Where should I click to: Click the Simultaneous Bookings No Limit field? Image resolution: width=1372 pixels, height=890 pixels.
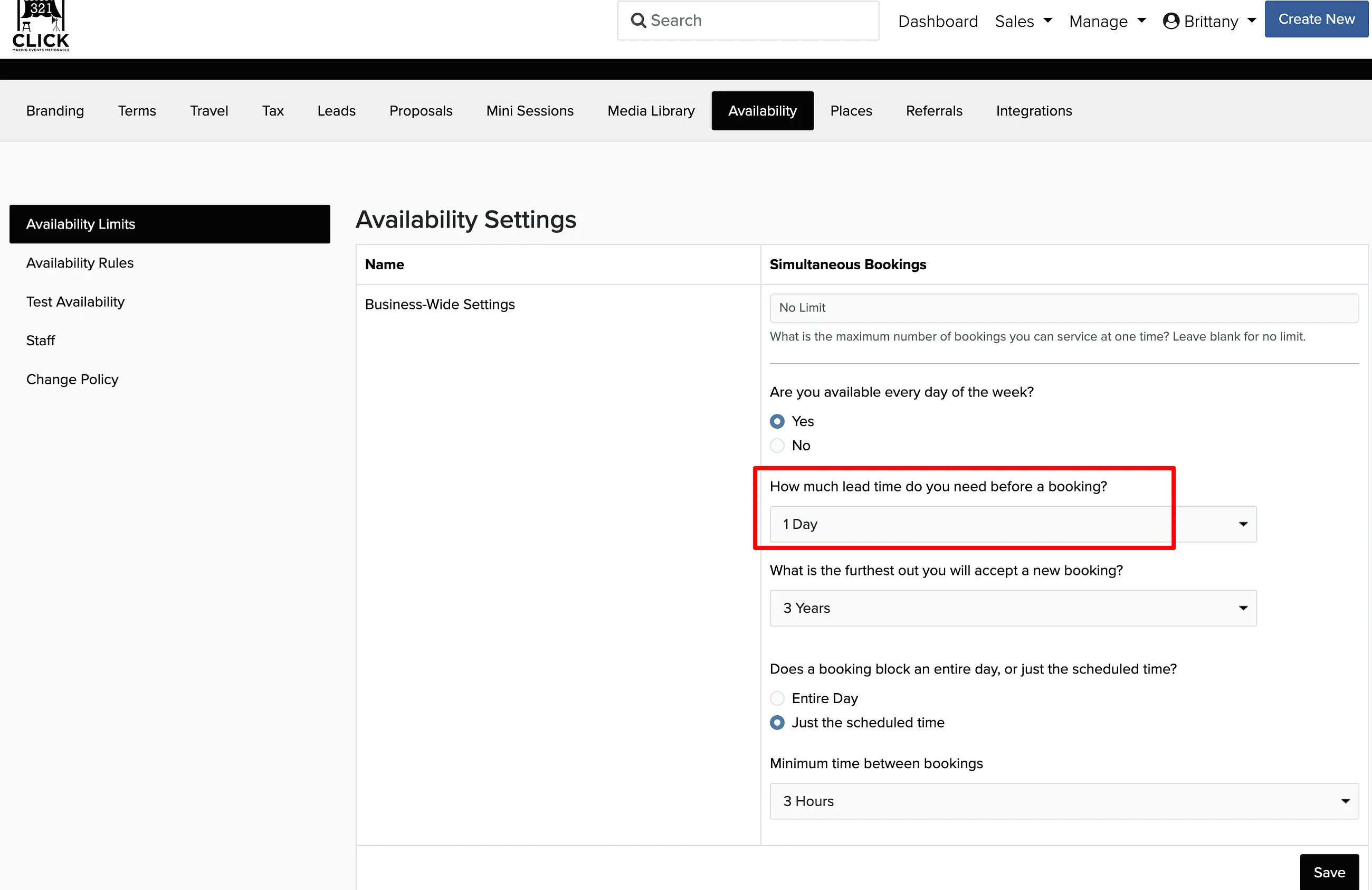[x=1064, y=308]
